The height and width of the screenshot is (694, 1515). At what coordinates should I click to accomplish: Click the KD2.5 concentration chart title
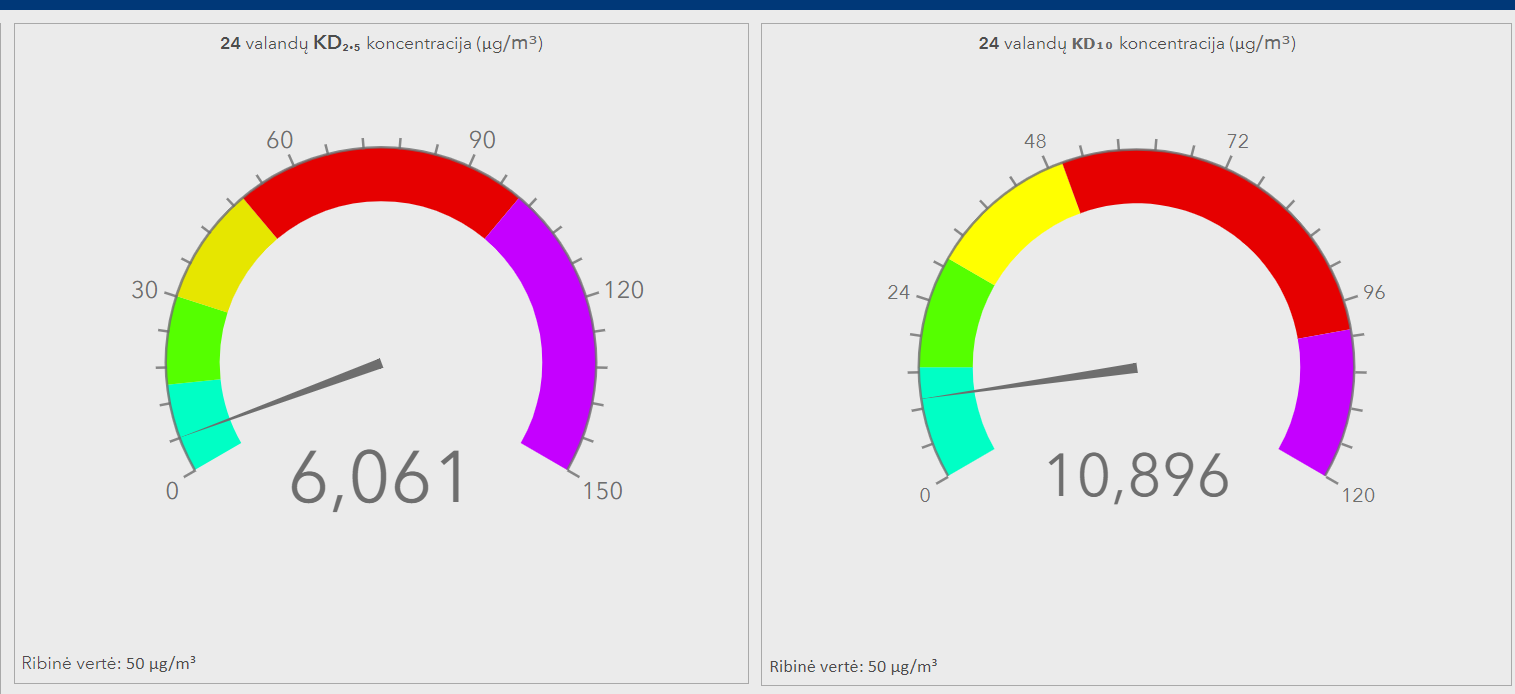381,44
